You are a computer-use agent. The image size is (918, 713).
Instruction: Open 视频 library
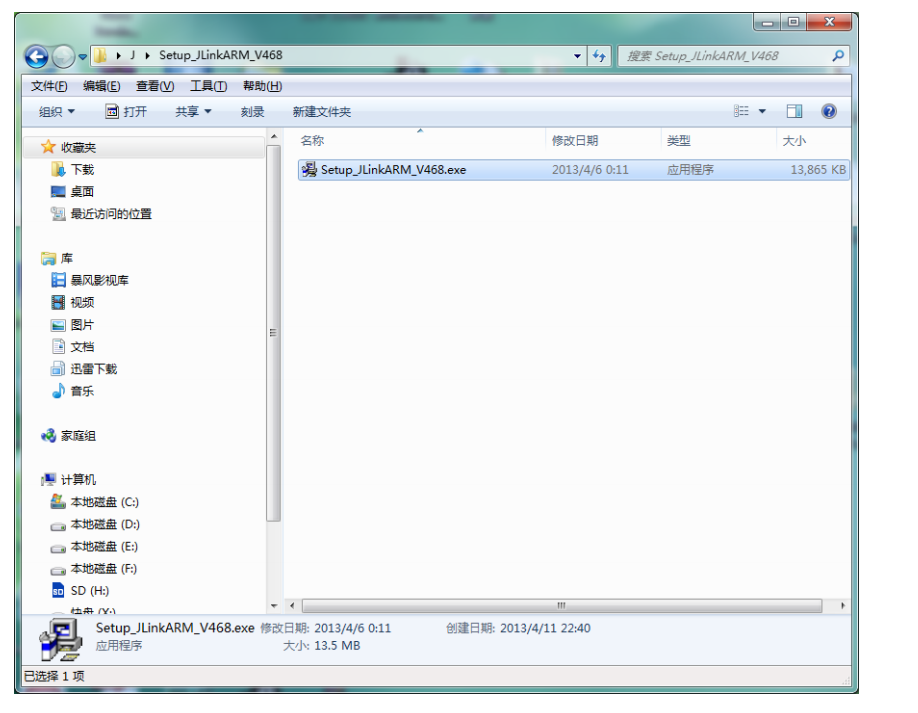coord(82,303)
